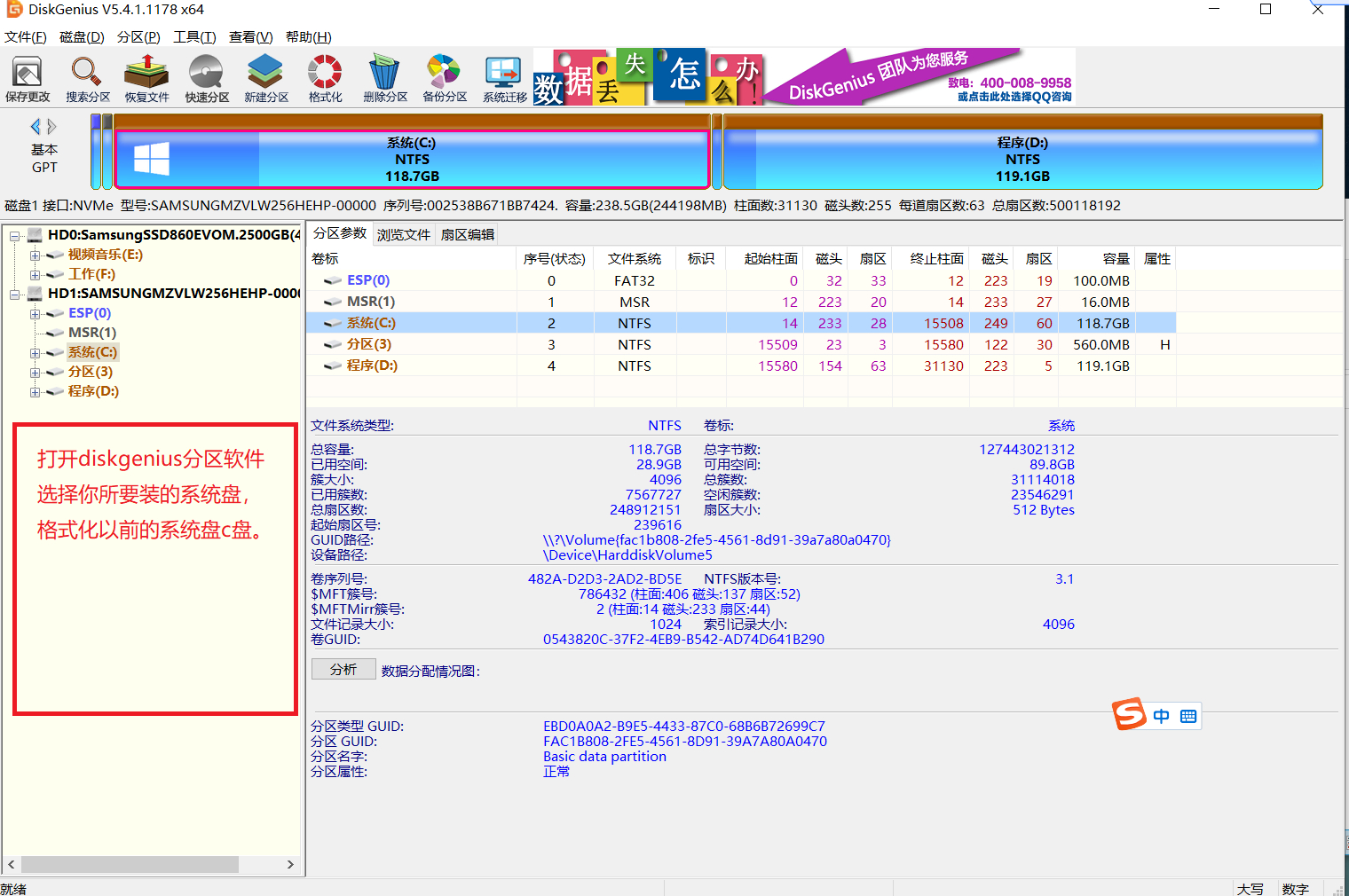Click the Search Partition (搜索分区) icon
The image size is (1349, 896).
tap(87, 78)
